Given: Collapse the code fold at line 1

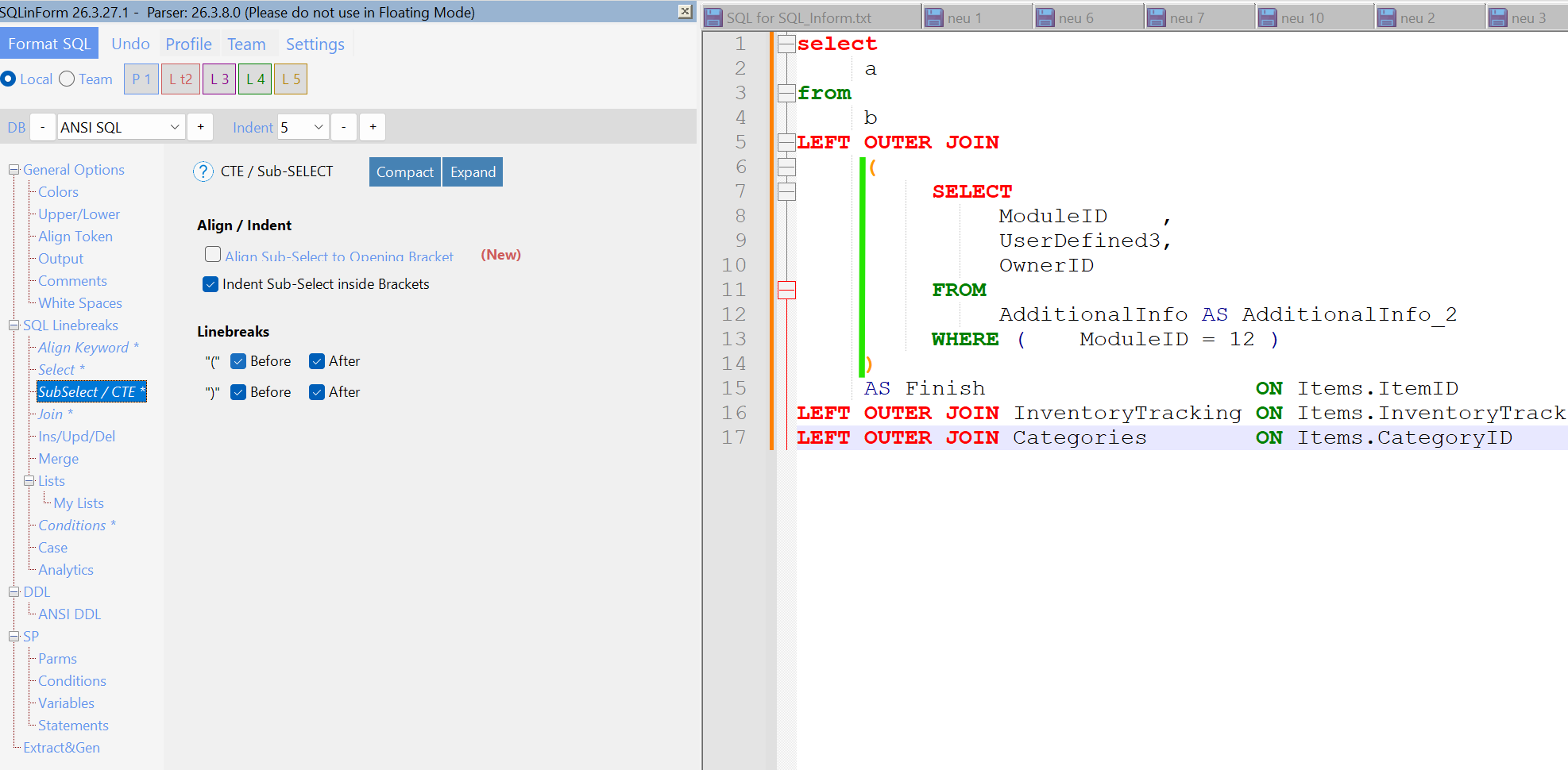Looking at the screenshot, I should [x=786, y=44].
